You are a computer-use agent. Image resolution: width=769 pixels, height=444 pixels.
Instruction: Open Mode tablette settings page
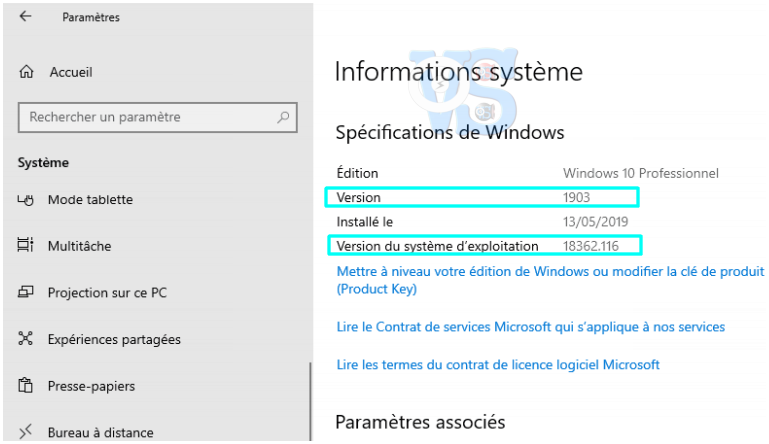click(90, 200)
